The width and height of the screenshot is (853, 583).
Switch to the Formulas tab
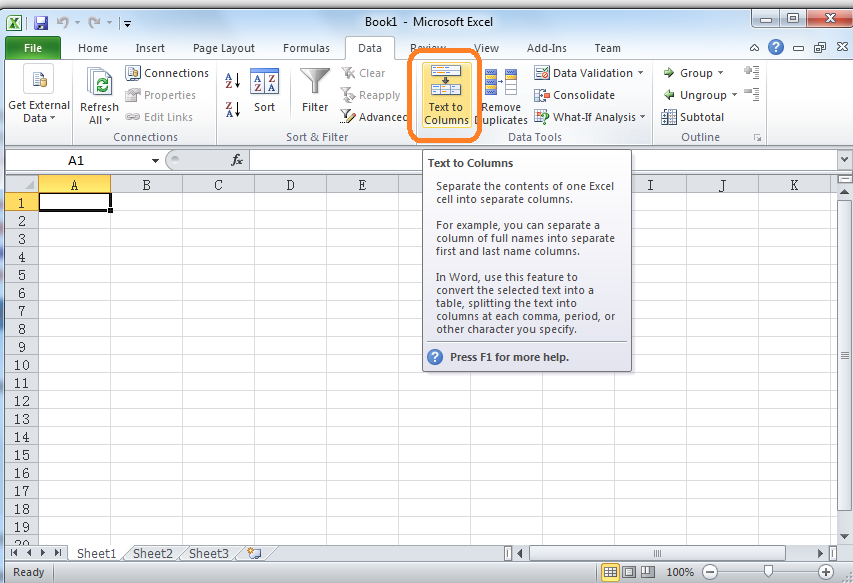pos(306,48)
